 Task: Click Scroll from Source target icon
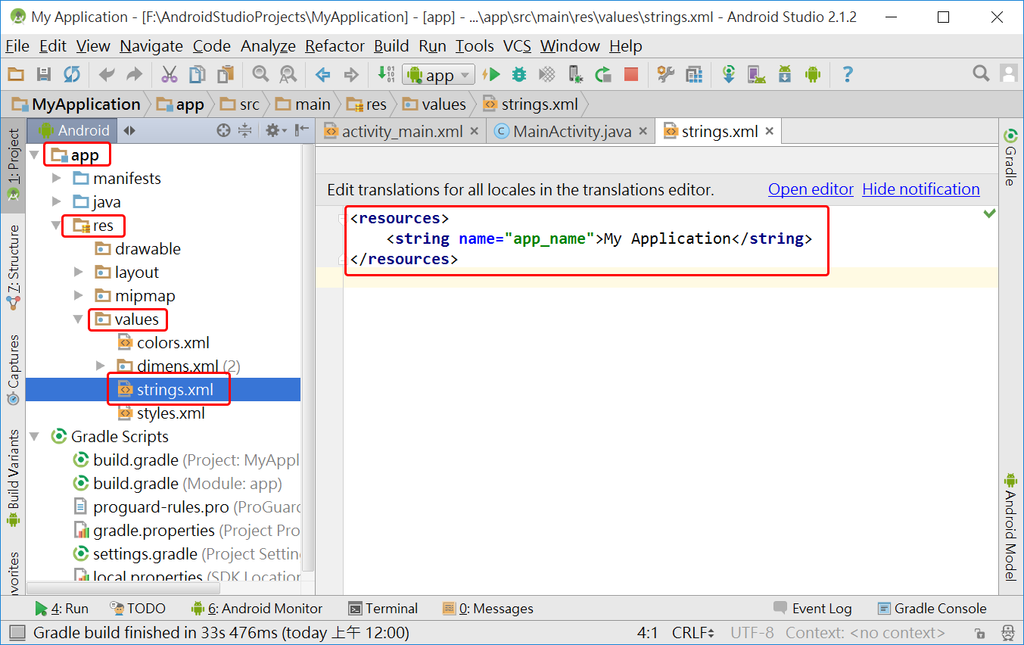click(223, 131)
